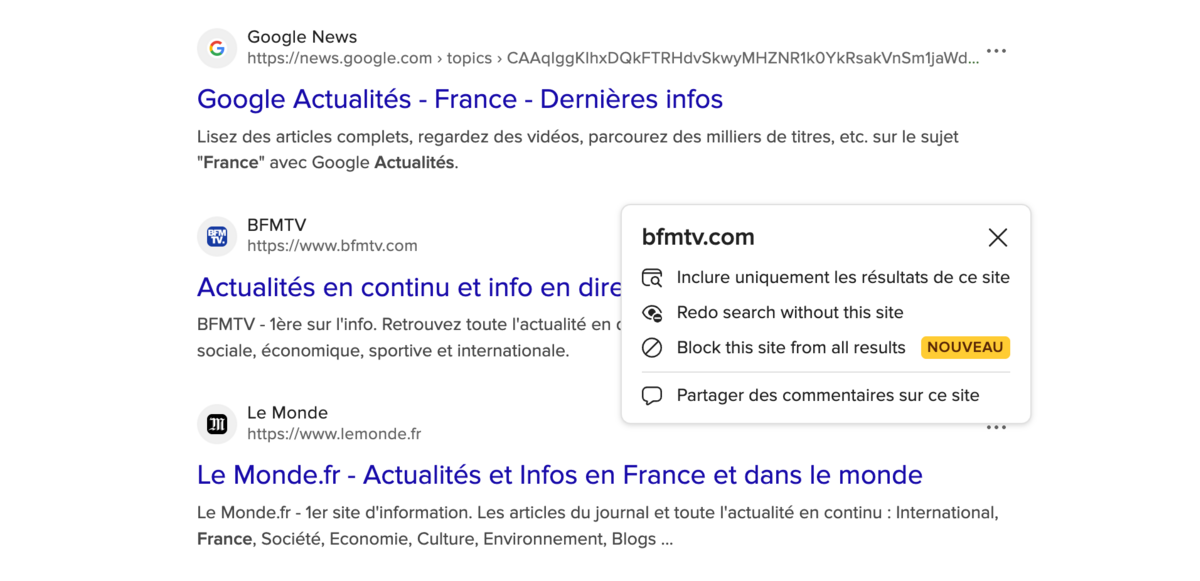Click the news.google.com URL breadcrumb
Screen dimensions: 1200x581
point(613,58)
